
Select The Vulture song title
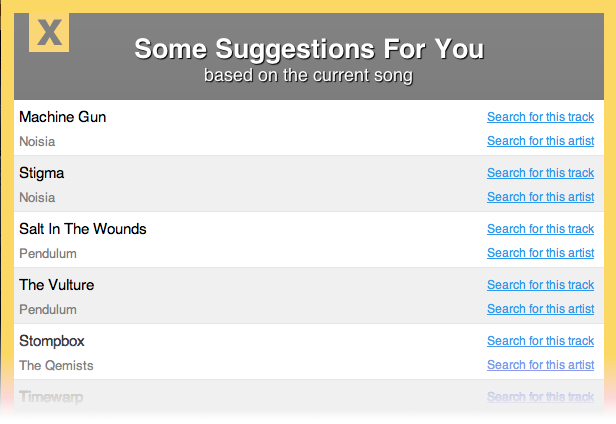56,285
